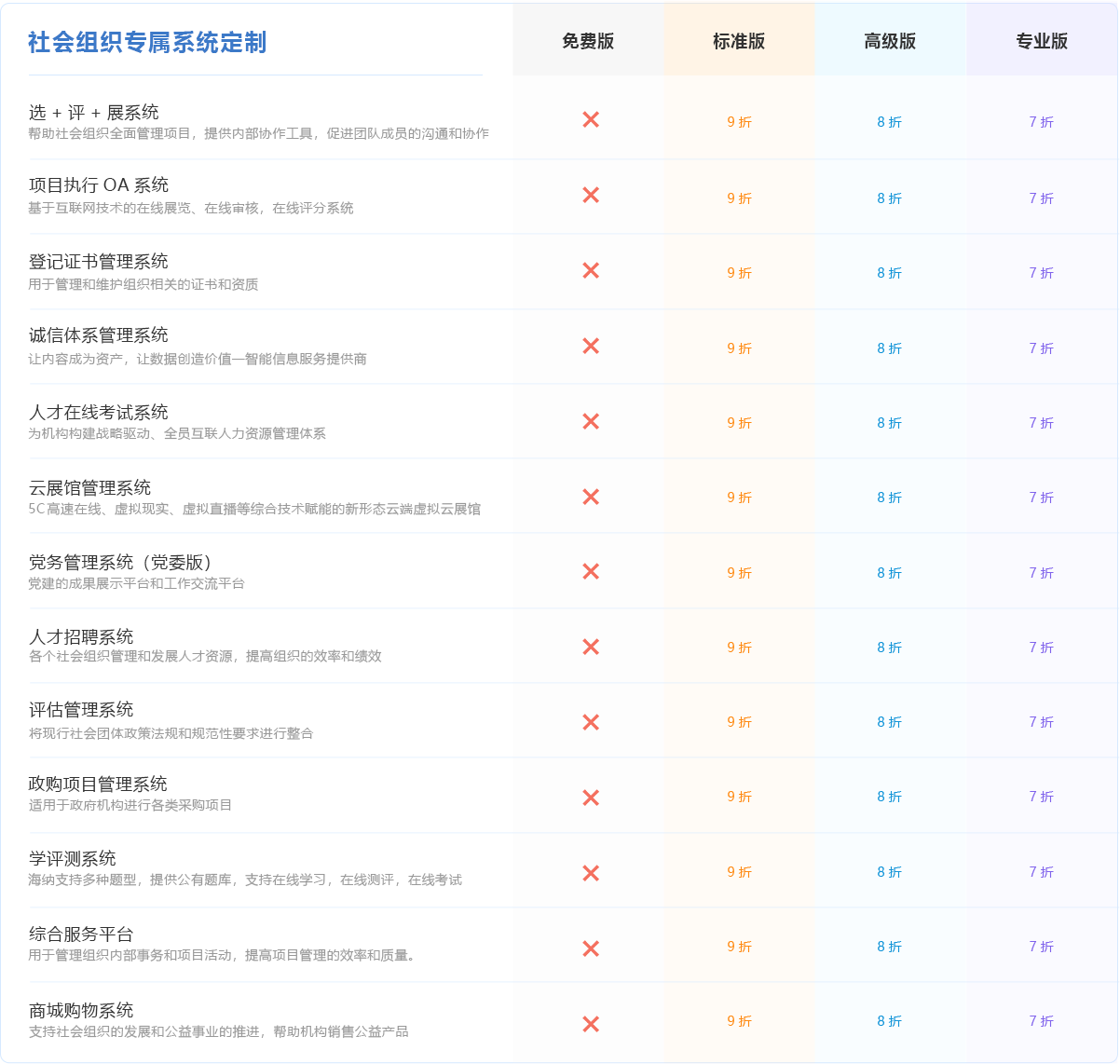
Task: Select the 9 折 discount for 人才招聘系统
Action: point(739,647)
